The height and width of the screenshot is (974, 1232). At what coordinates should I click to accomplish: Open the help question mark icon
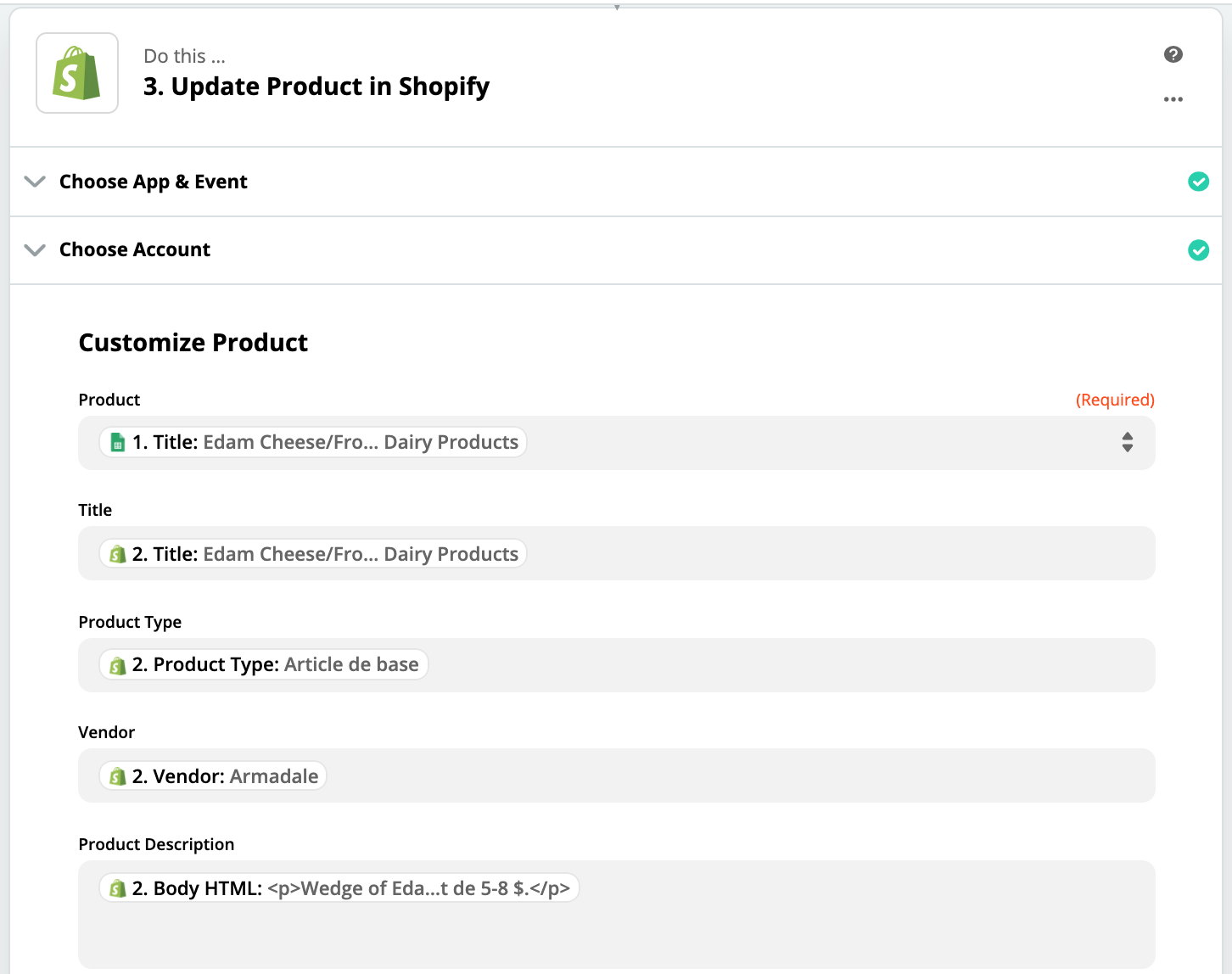(x=1173, y=54)
